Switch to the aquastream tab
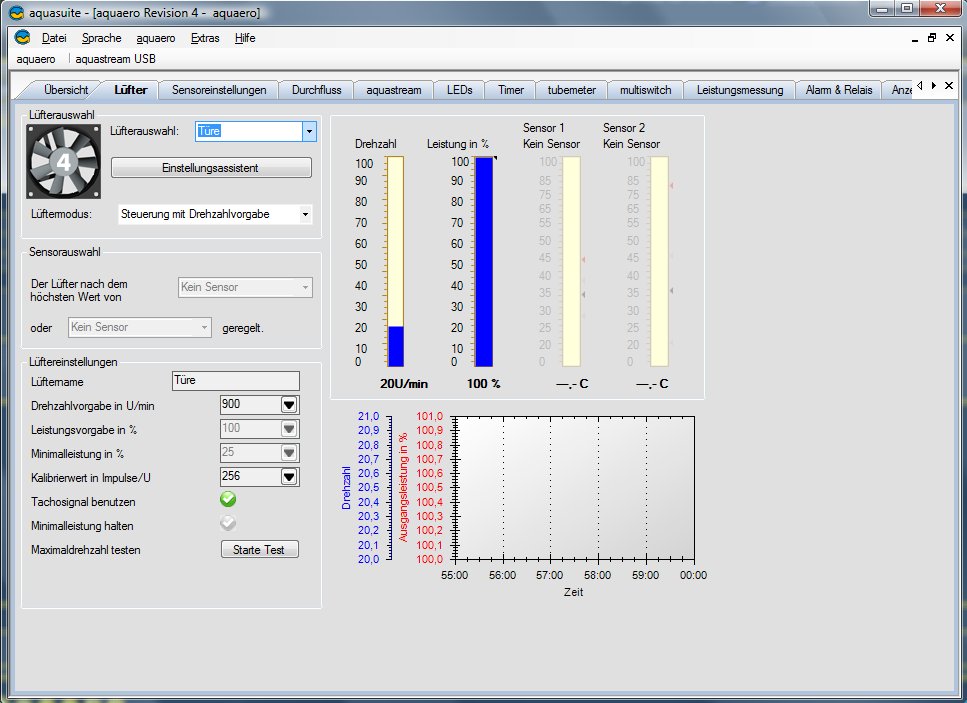 (x=393, y=90)
